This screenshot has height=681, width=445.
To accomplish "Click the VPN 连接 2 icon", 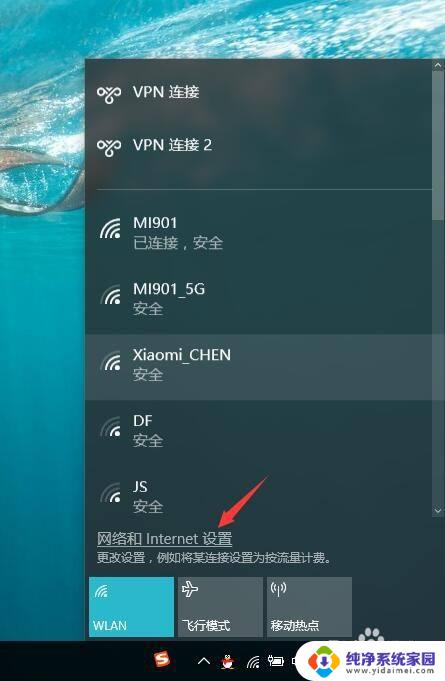I will point(109,147).
